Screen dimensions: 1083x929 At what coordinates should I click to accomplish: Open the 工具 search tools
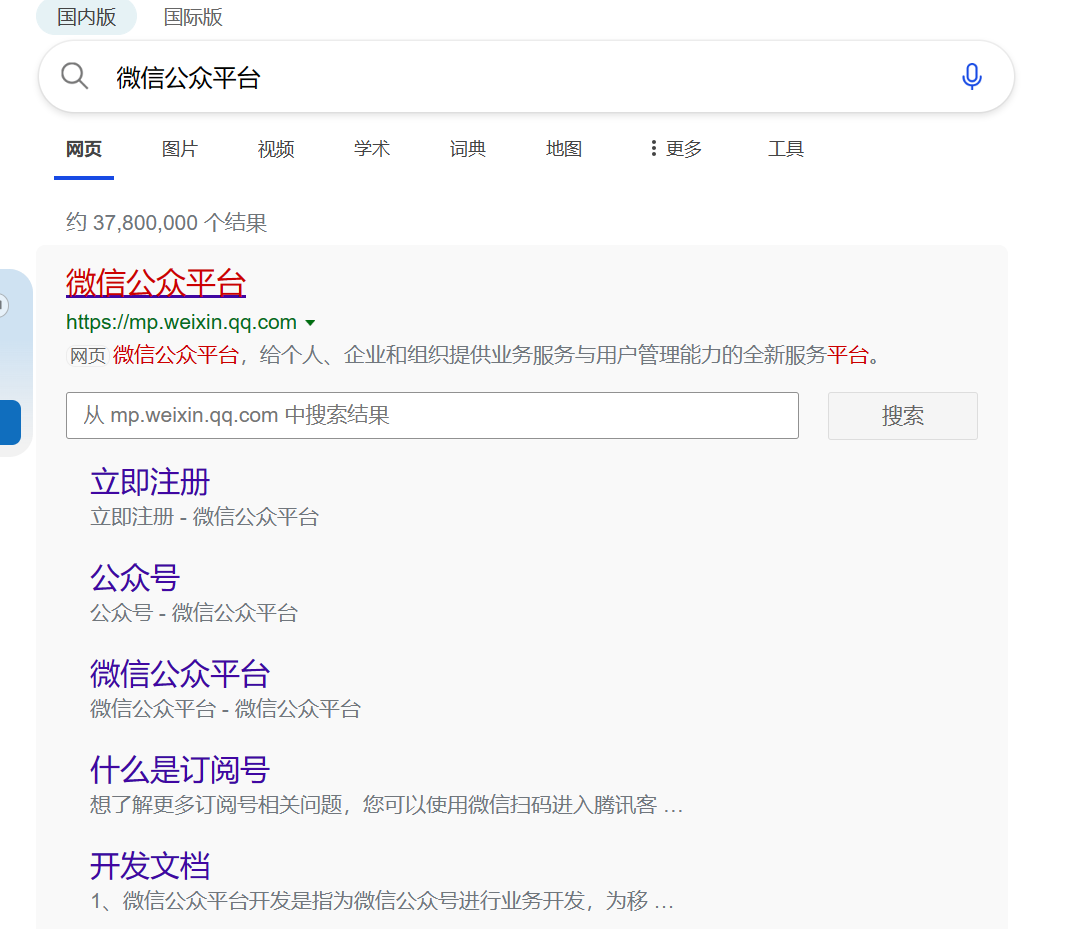click(x=786, y=149)
